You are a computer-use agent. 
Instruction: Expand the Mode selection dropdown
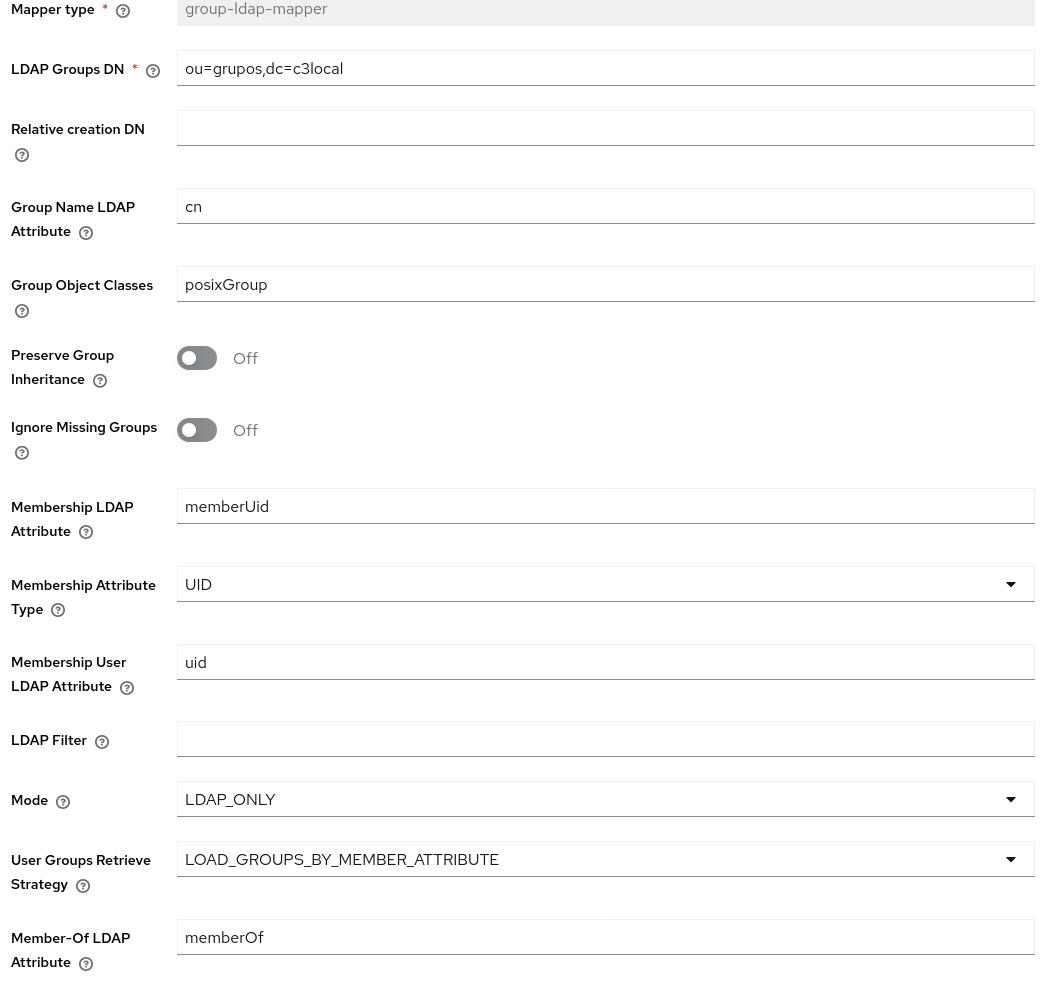pyautogui.click(x=1010, y=799)
